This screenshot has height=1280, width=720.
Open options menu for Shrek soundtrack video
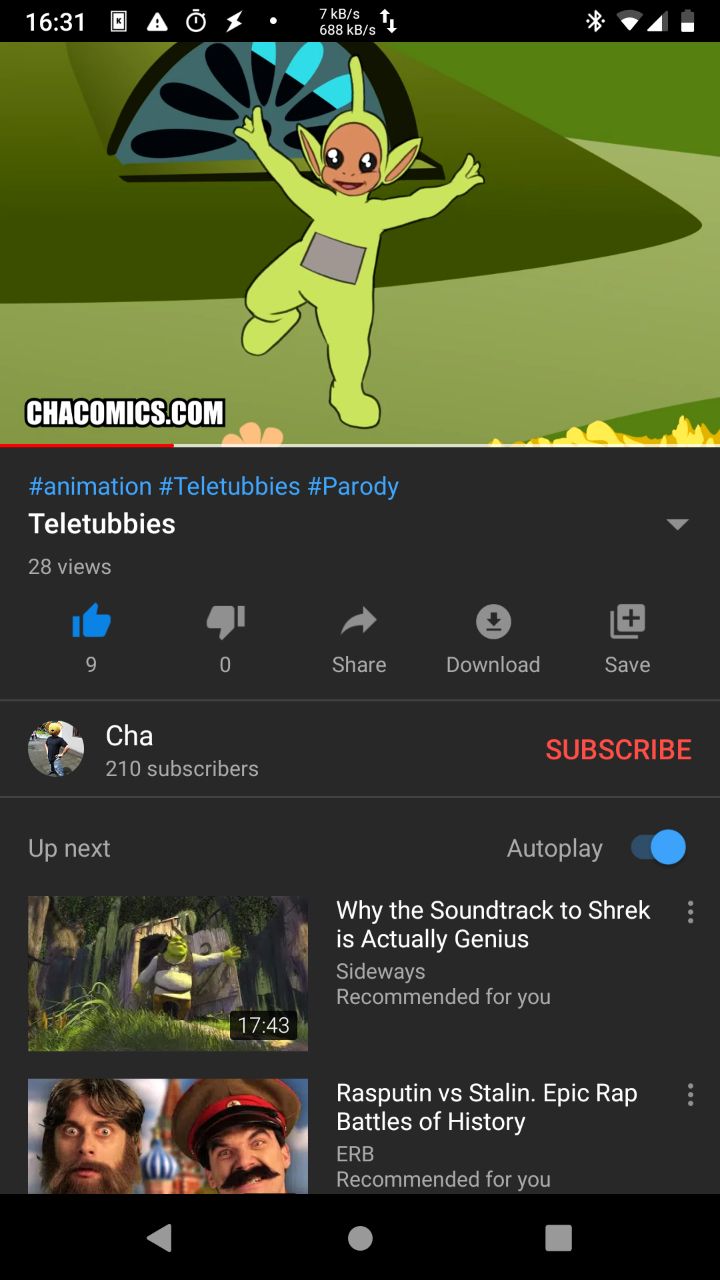(690, 911)
